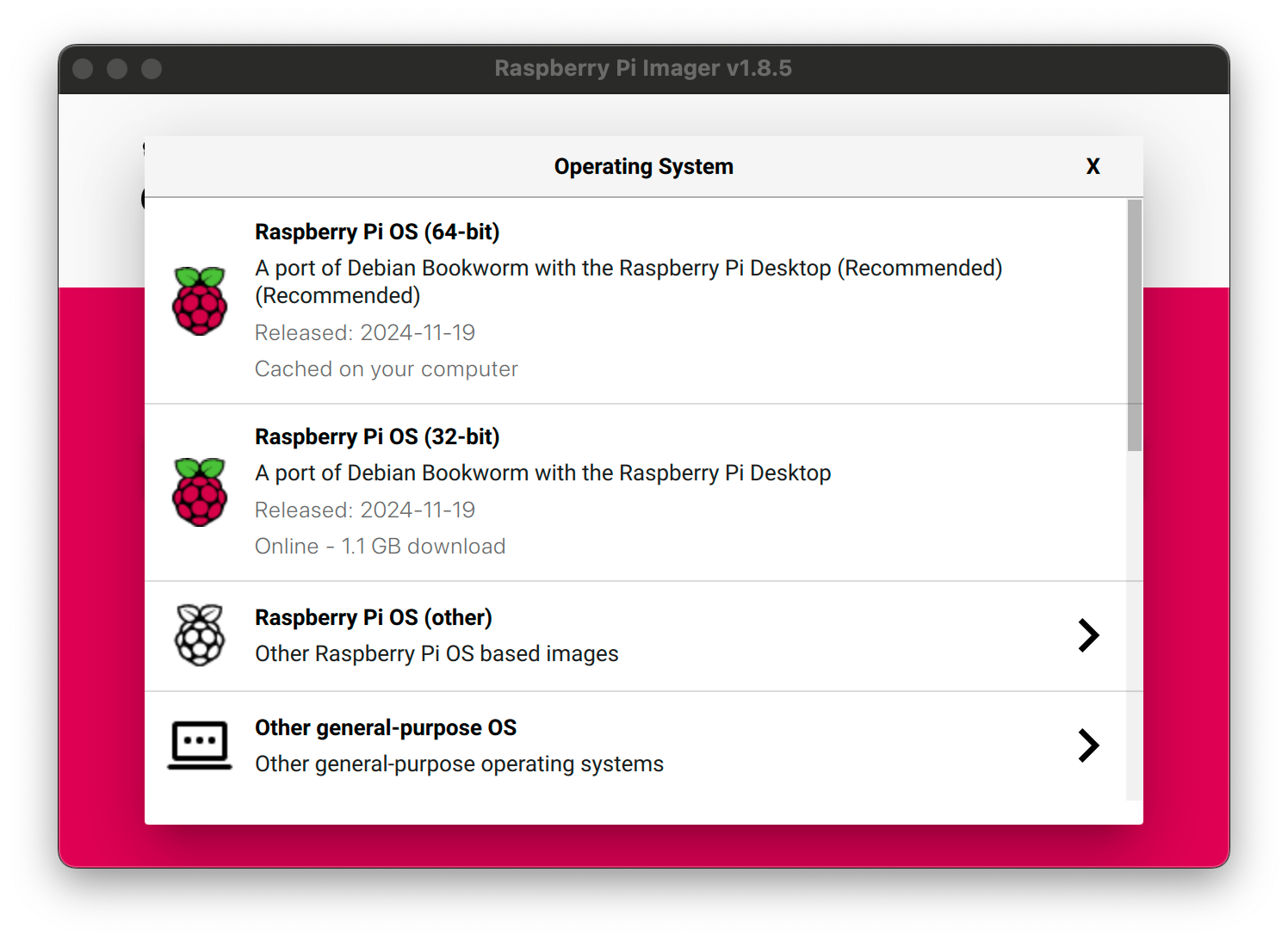Click the 32-bit Debian Bookworm description
The width and height of the screenshot is (1288, 940).
click(x=543, y=473)
